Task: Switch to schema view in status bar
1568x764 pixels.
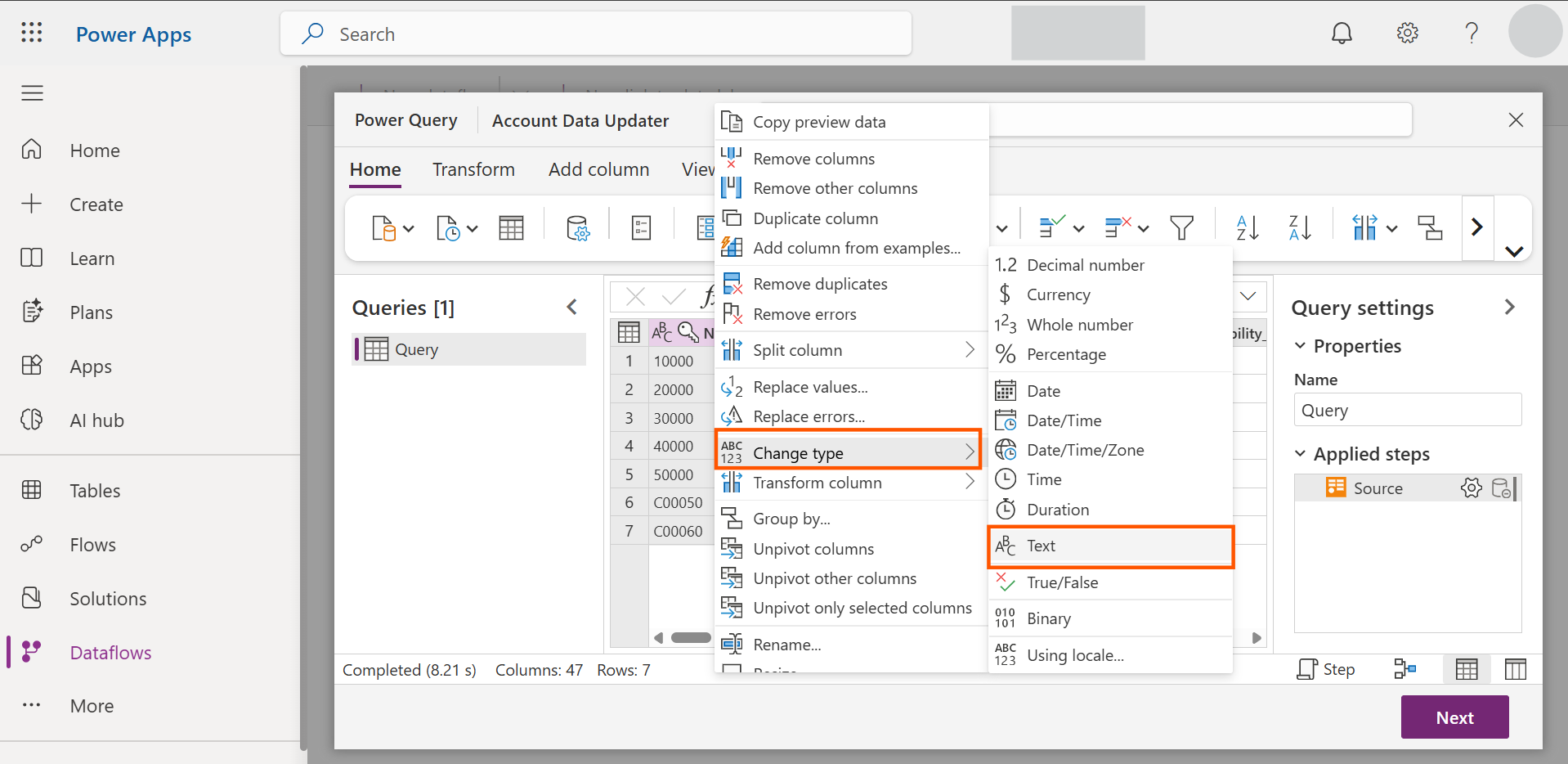Action: coord(1515,669)
